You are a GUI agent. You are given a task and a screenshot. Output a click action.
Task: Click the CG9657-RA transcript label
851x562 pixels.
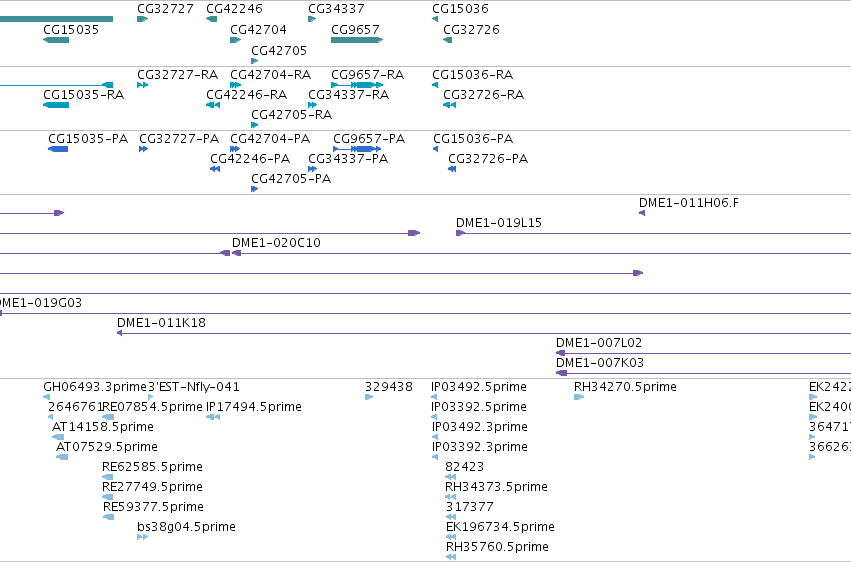click(367, 75)
